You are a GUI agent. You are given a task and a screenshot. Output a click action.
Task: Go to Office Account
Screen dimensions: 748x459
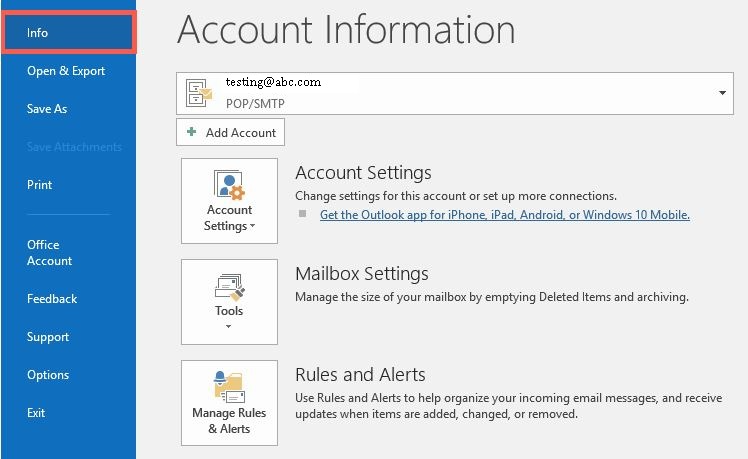(49, 252)
